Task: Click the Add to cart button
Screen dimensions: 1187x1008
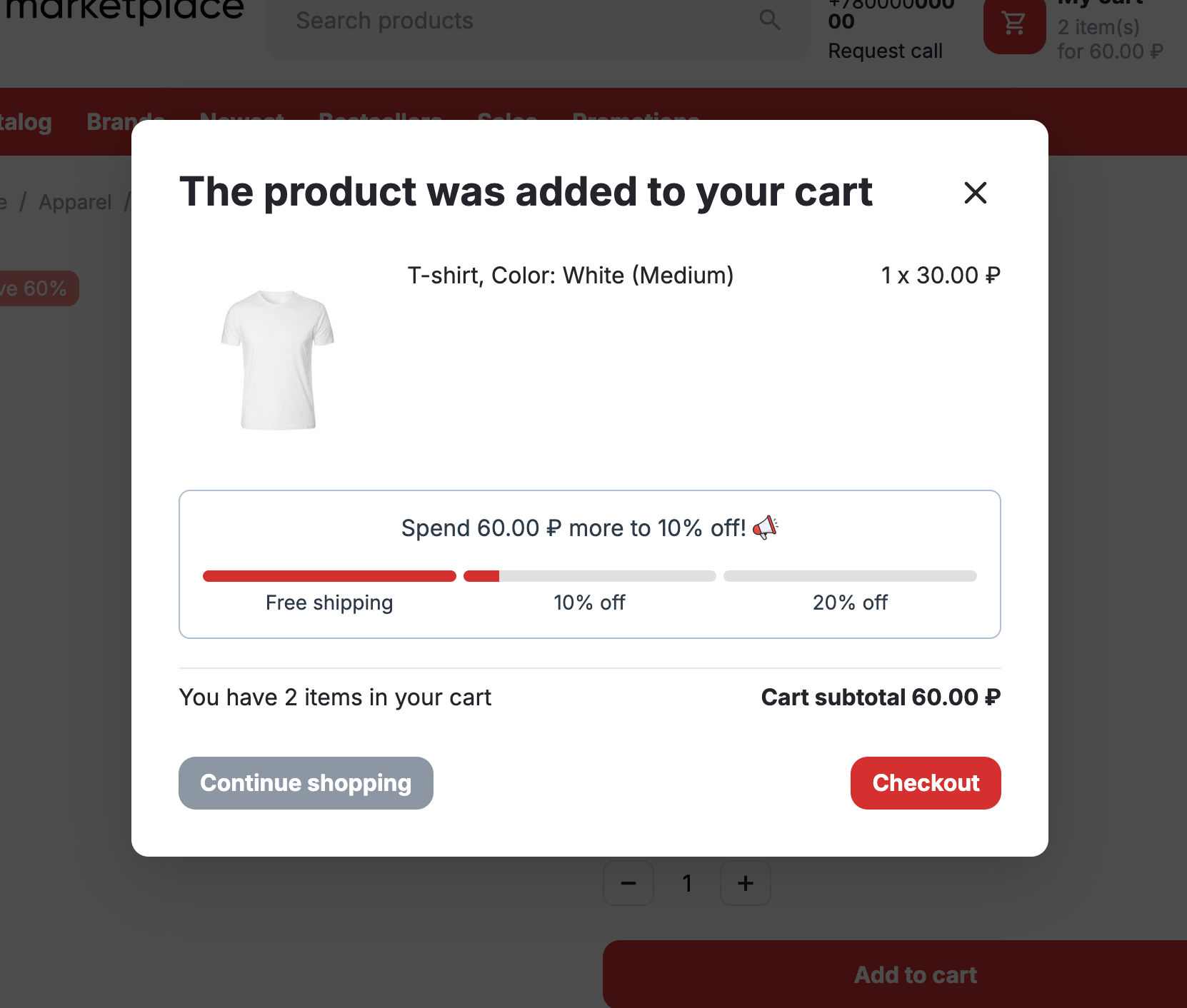Action: click(915, 974)
